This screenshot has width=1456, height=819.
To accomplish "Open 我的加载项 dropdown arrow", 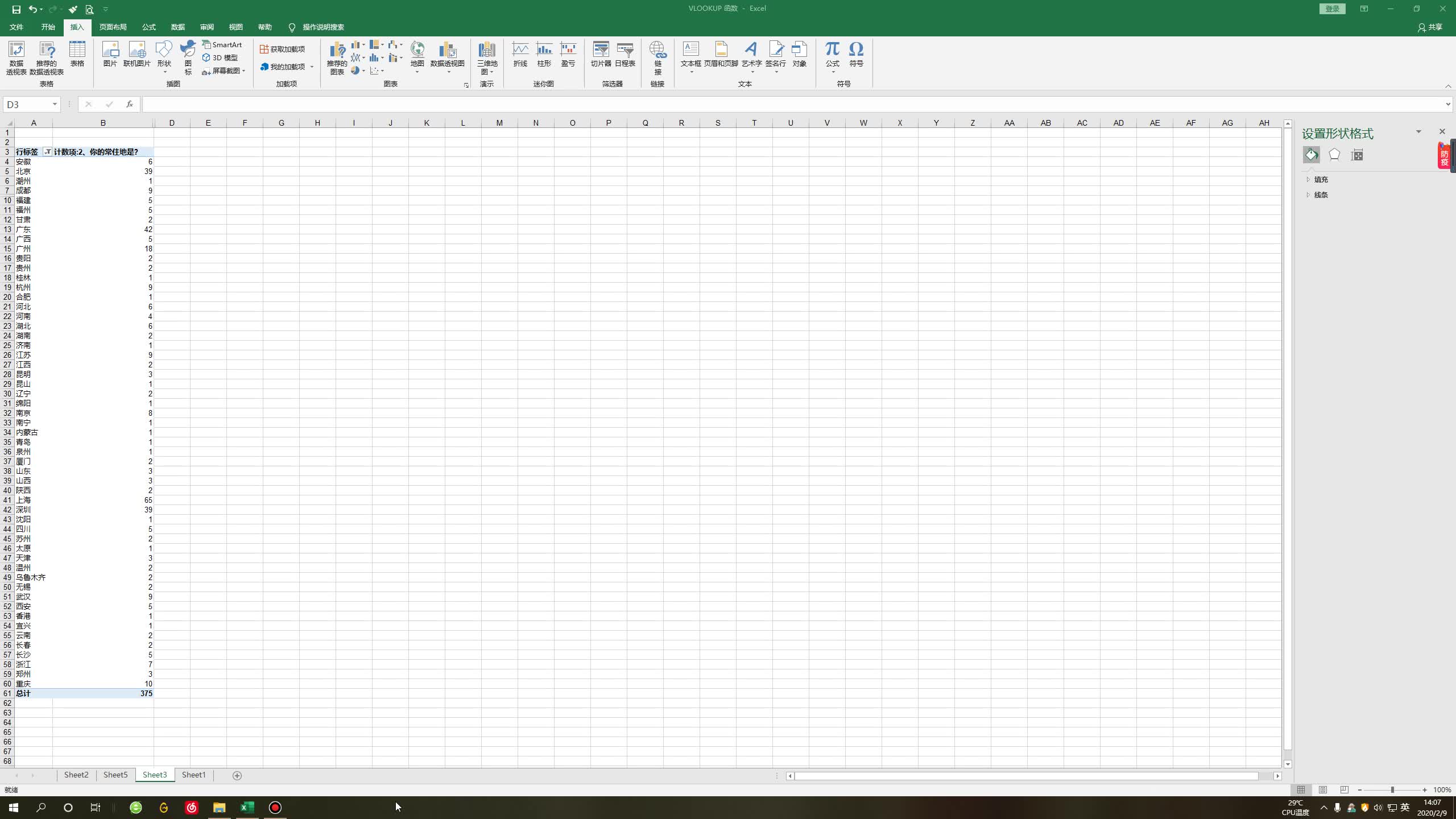I will point(312,67).
